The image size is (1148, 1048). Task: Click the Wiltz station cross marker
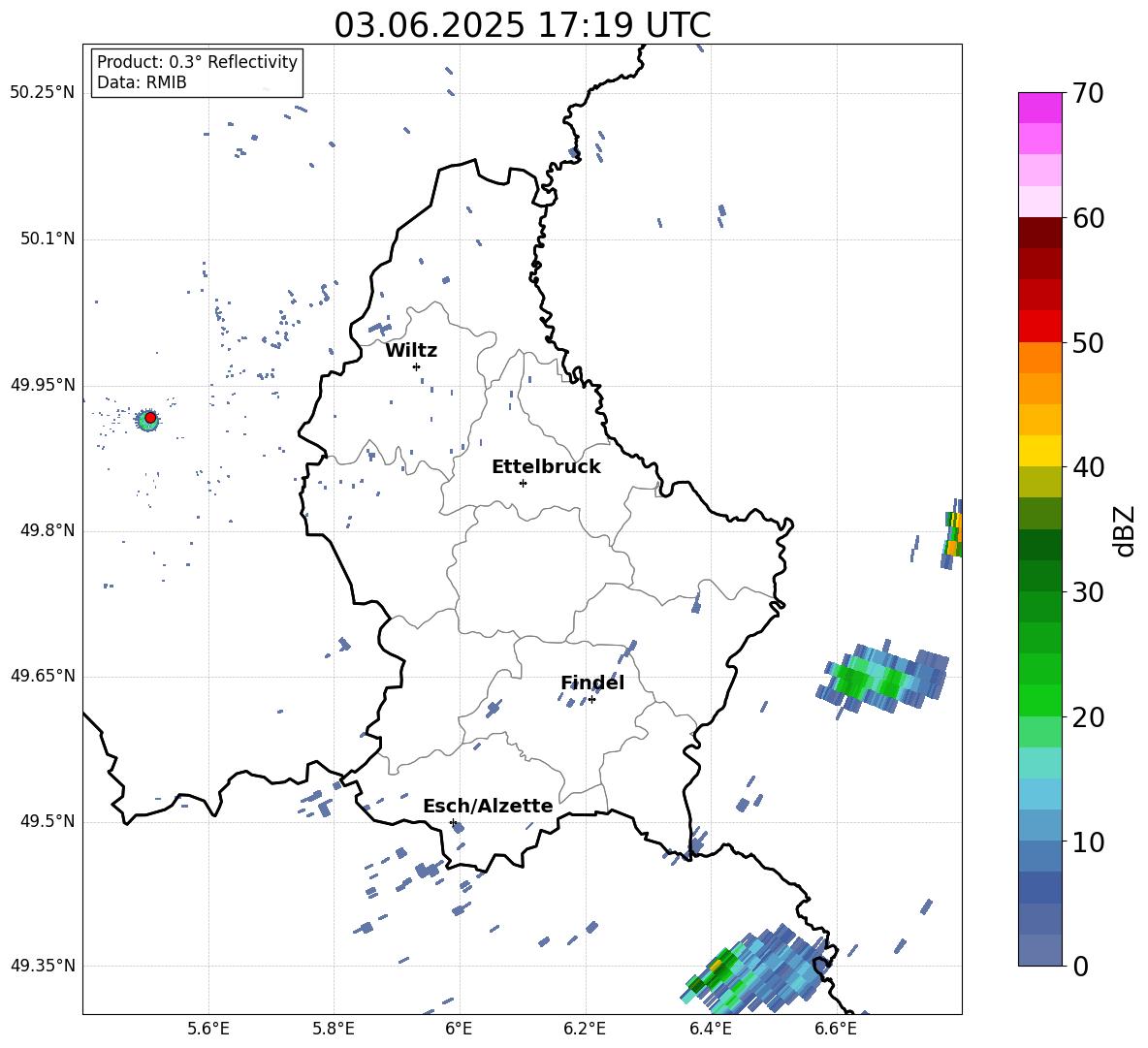417,366
